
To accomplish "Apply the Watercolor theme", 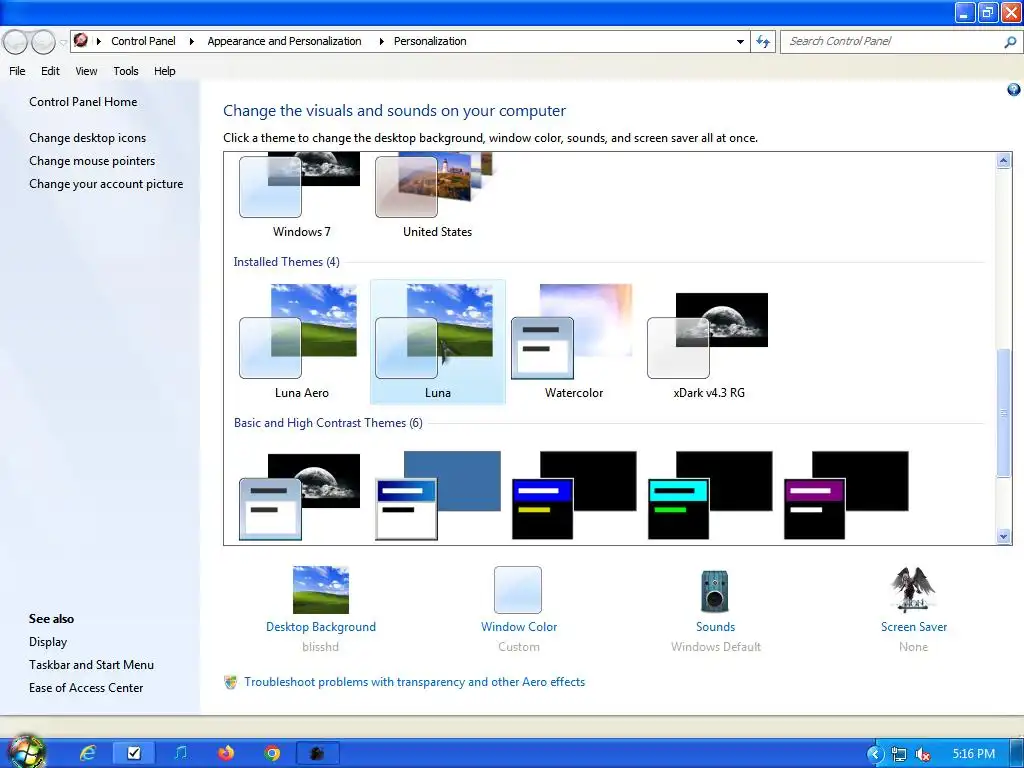I will tap(573, 342).
